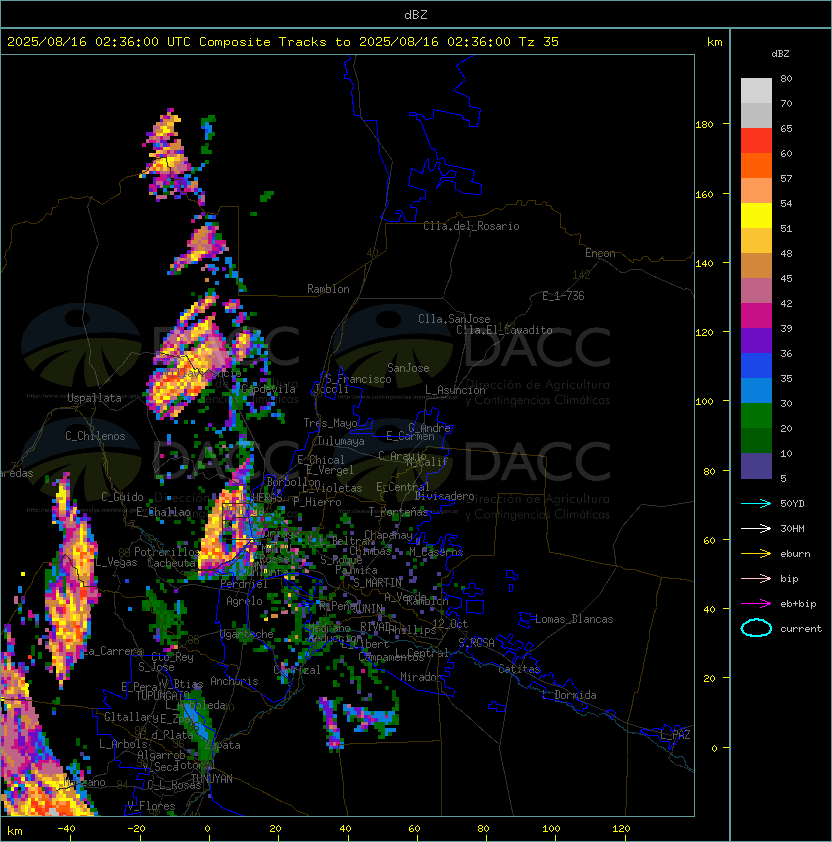Click the 'L_Dormida' map label
832x842 pixels.
569,695
